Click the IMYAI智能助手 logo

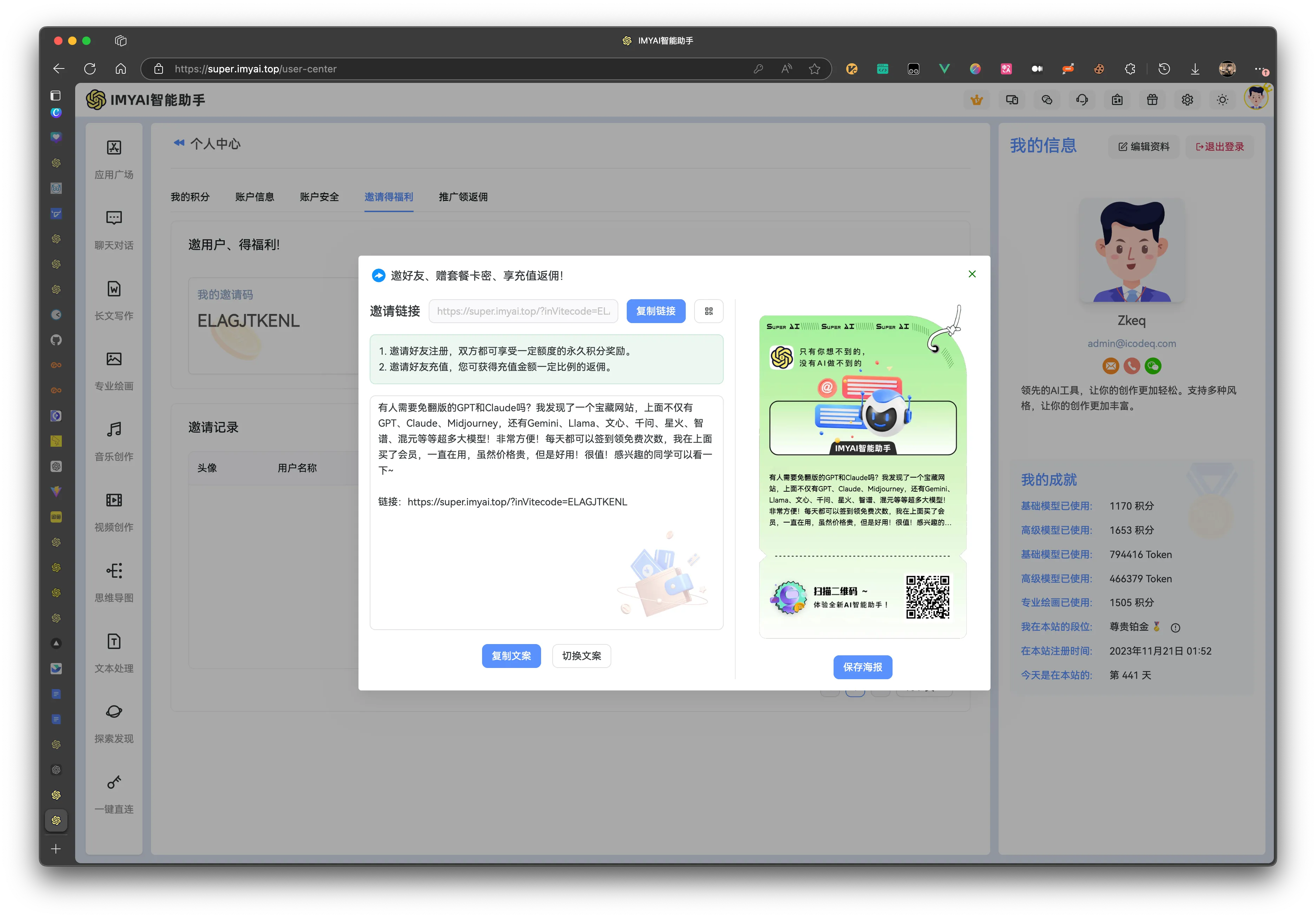coord(146,100)
